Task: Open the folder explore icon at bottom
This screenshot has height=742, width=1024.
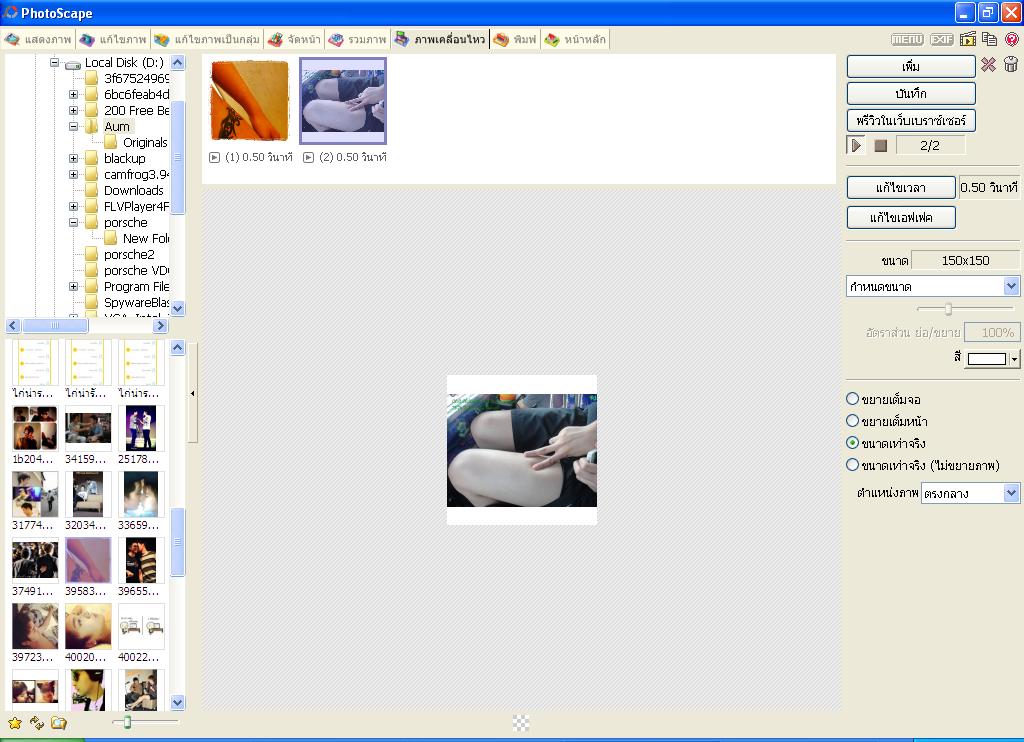Action: coord(59,723)
